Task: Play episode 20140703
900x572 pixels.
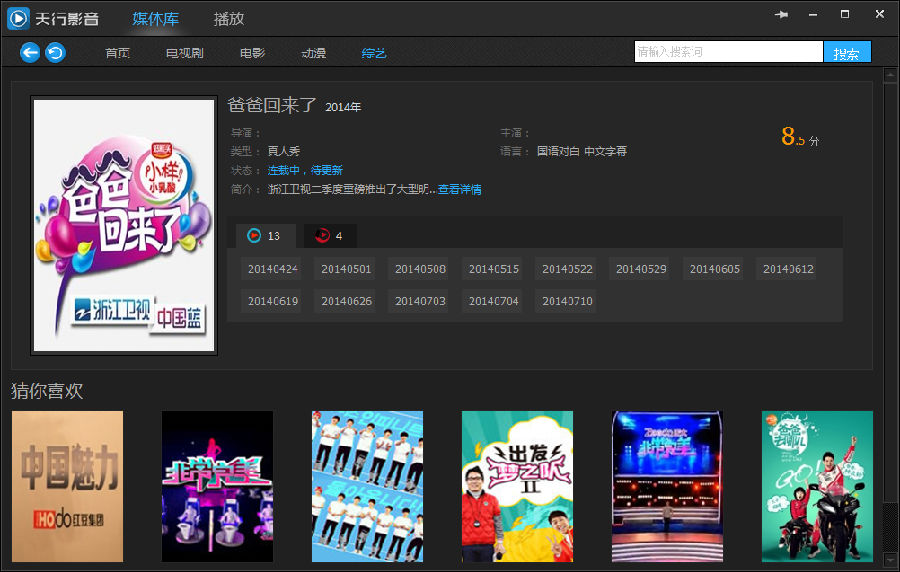Action: [x=420, y=301]
